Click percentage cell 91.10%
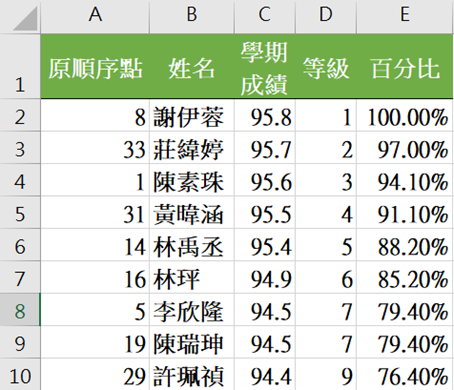Image resolution: width=454 pixels, height=390 pixels. (x=405, y=212)
